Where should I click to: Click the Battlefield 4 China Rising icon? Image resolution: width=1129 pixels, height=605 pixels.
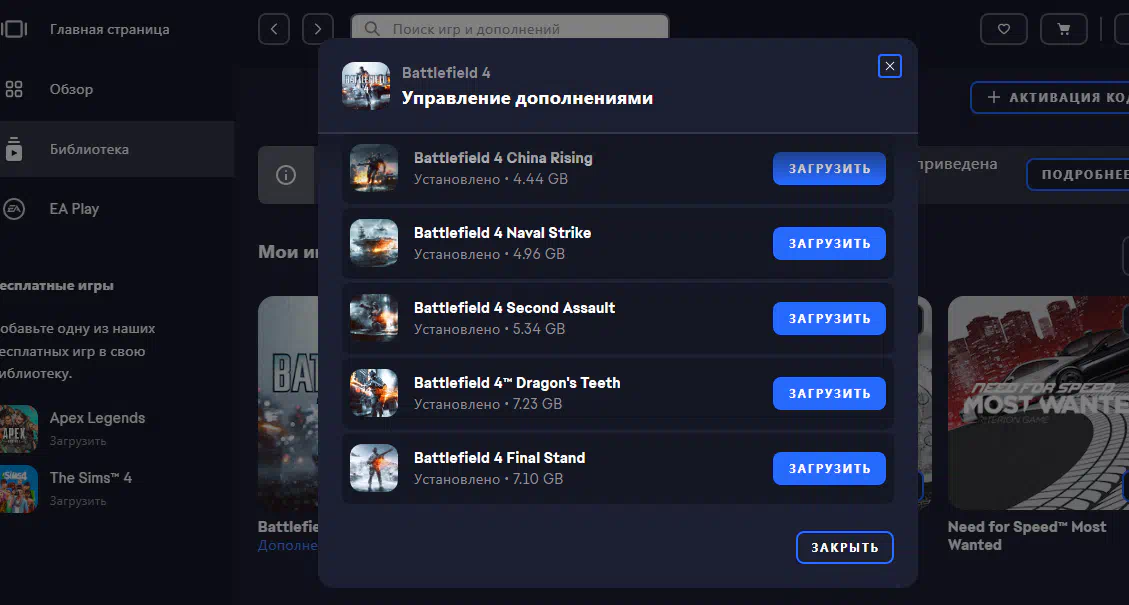[x=374, y=168]
